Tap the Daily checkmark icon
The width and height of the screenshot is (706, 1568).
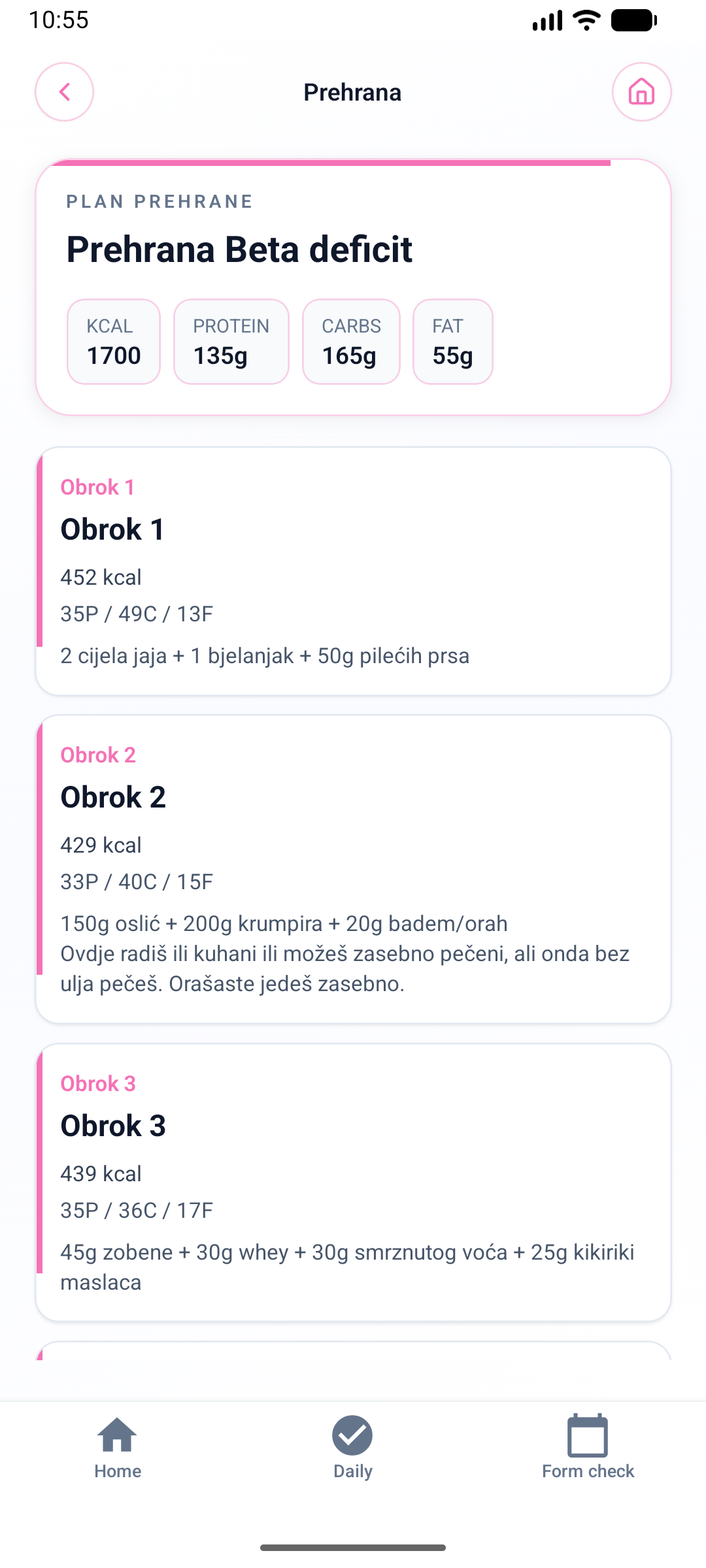pos(352,1435)
